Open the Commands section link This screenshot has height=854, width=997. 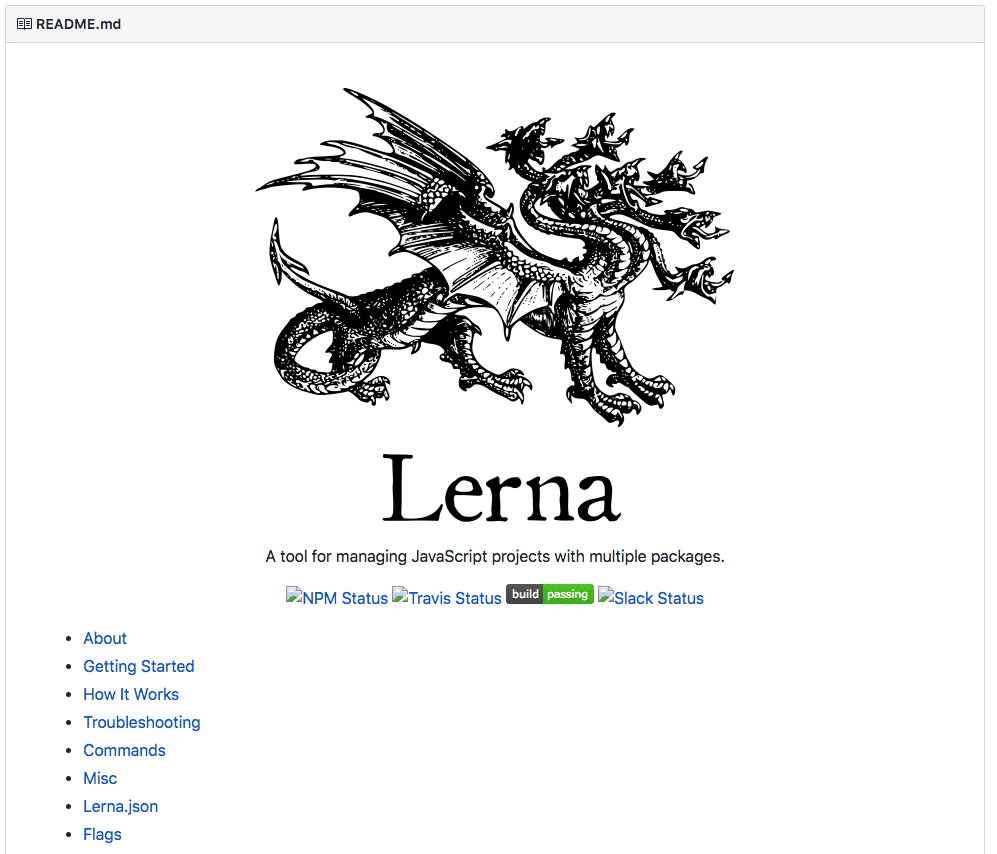(x=124, y=750)
